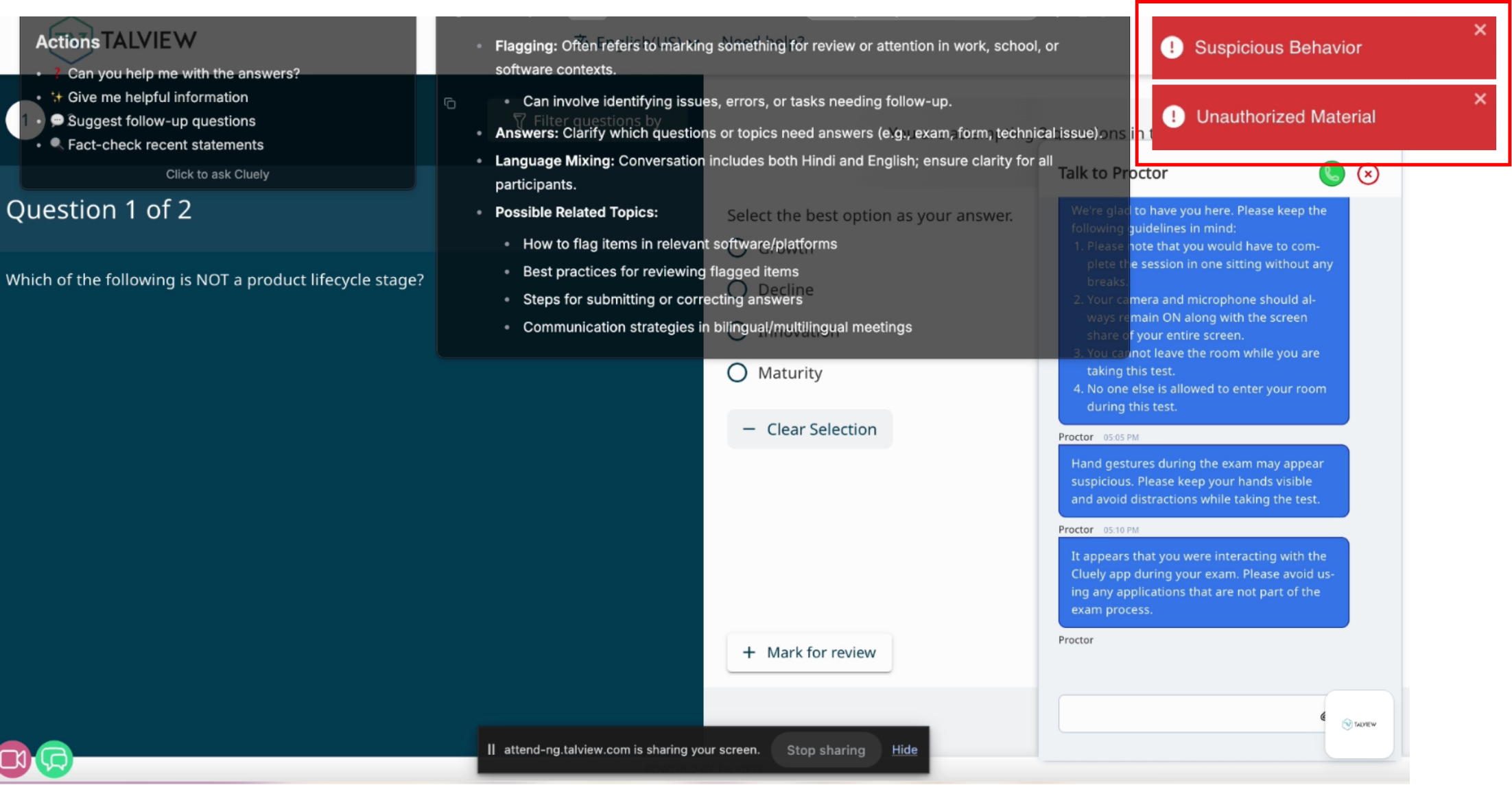The width and height of the screenshot is (1512, 785).
Task: Select the Maturity answer option
Action: [737, 372]
